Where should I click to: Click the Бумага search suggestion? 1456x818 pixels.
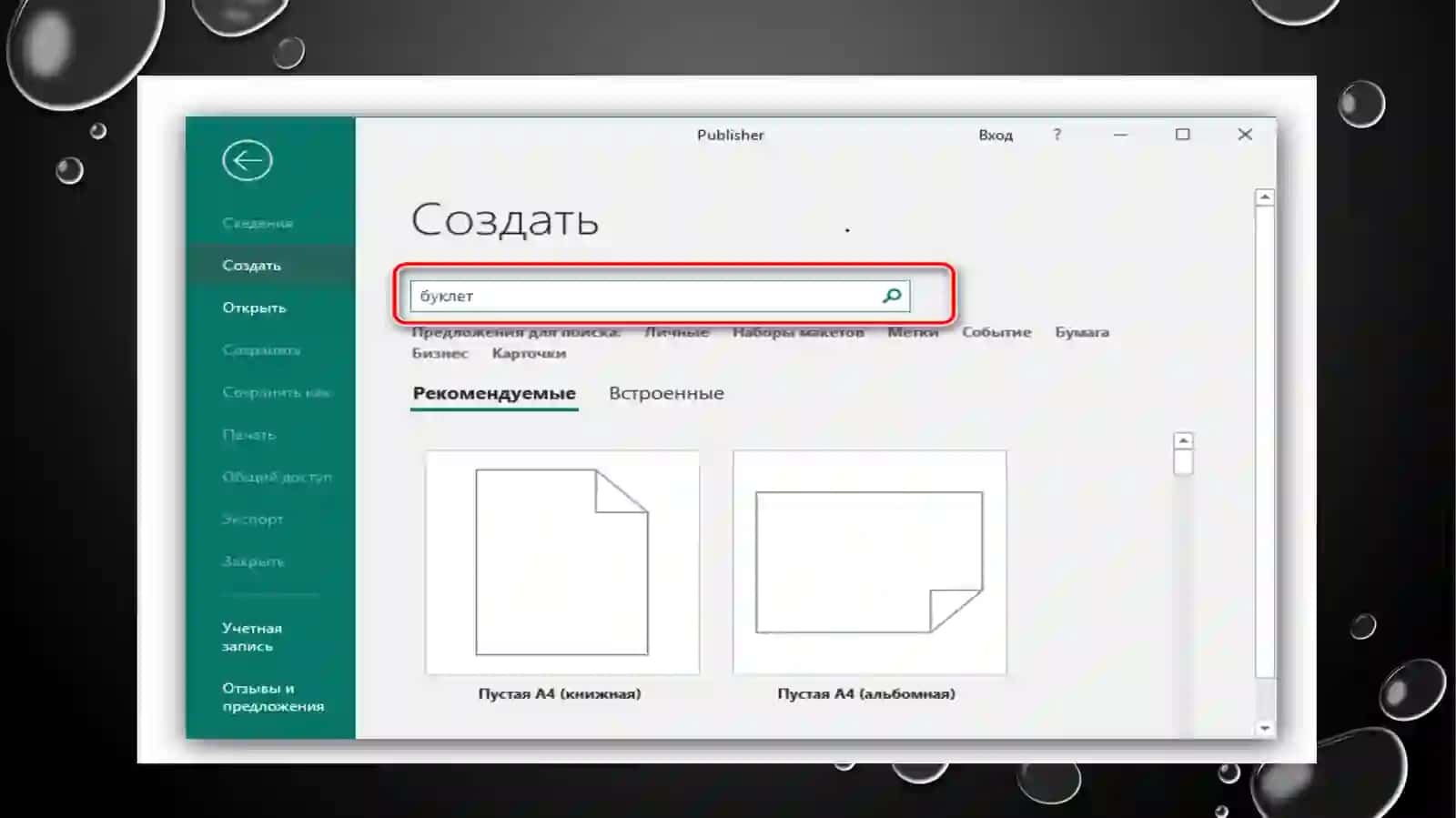click(1082, 332)
